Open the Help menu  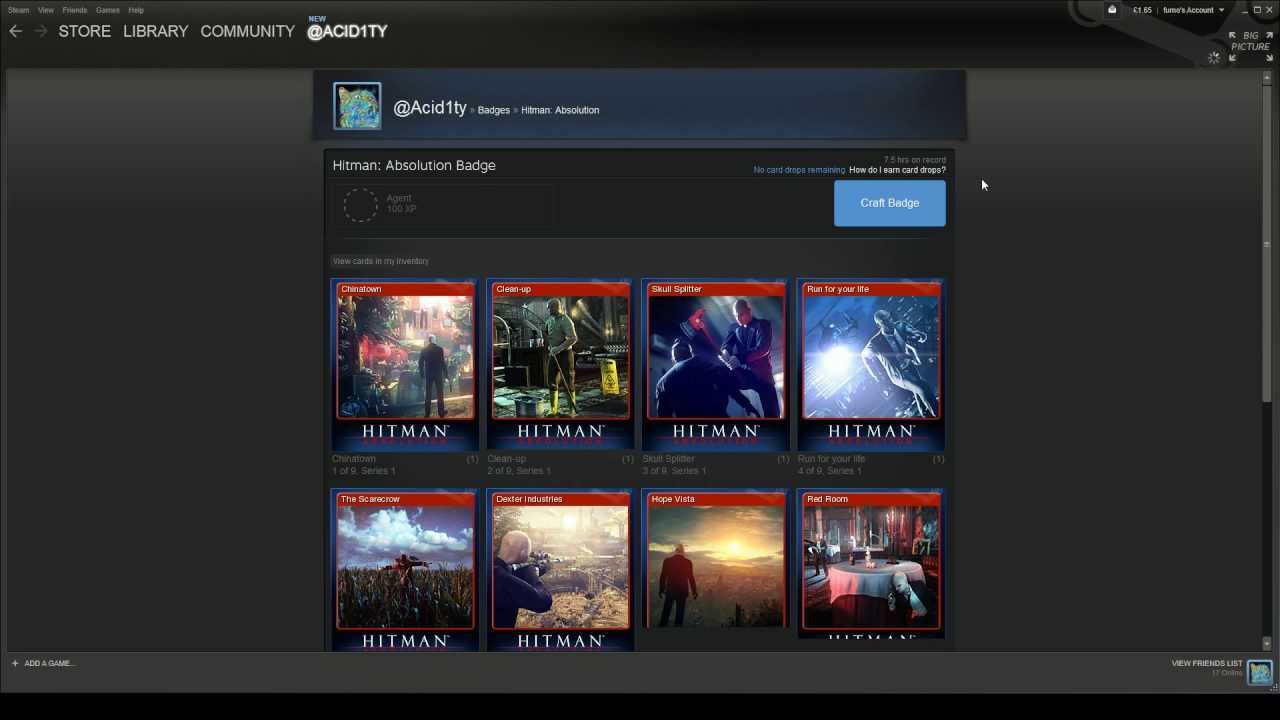coord(136,10)
